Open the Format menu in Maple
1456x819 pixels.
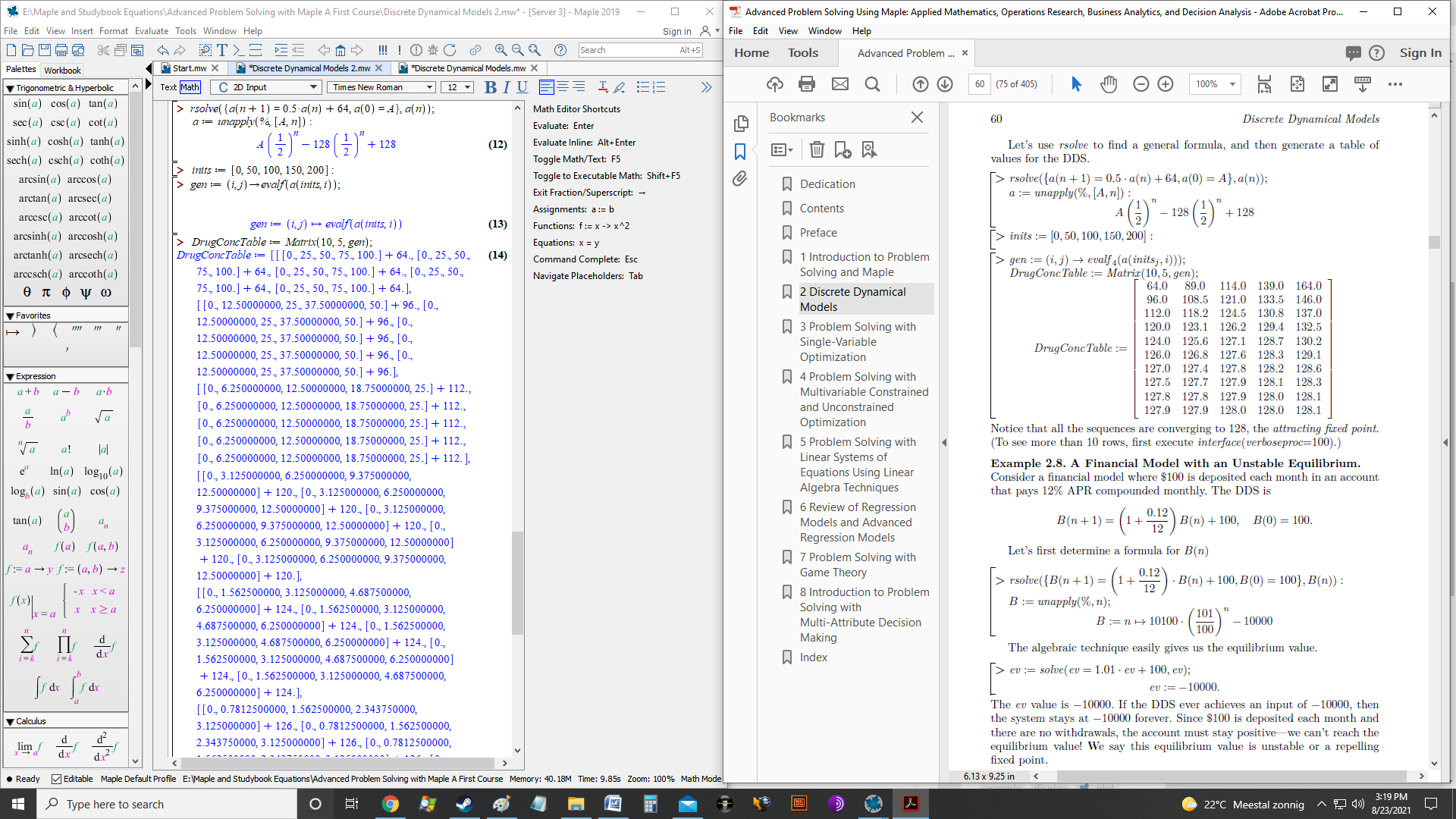coord(114,31)
